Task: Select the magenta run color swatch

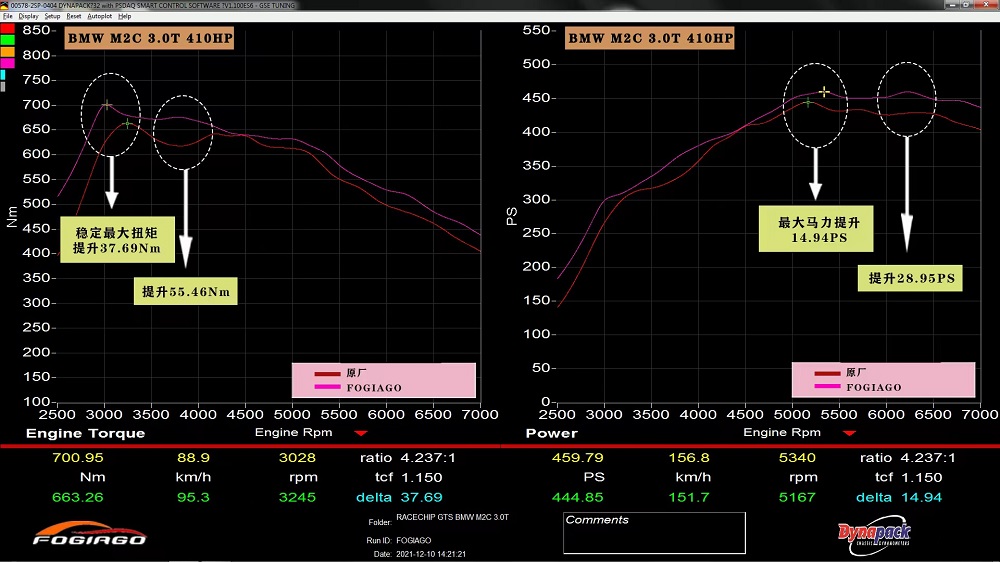Action: [7, 63]
